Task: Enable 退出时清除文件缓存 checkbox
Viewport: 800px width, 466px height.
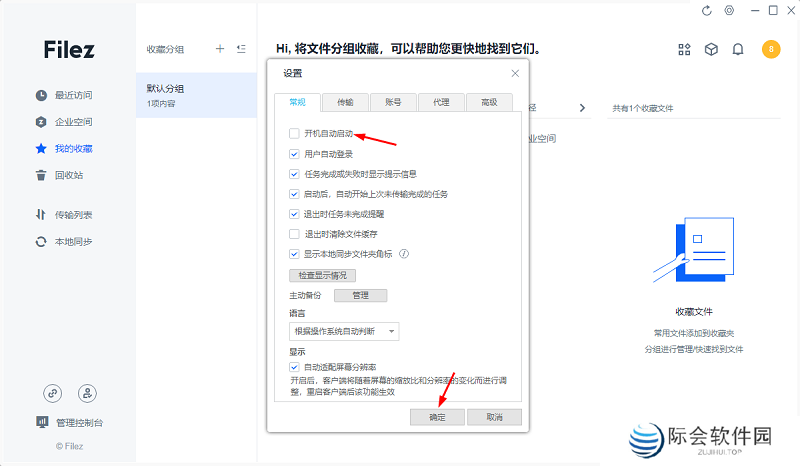Action: [x=294, y=234]
